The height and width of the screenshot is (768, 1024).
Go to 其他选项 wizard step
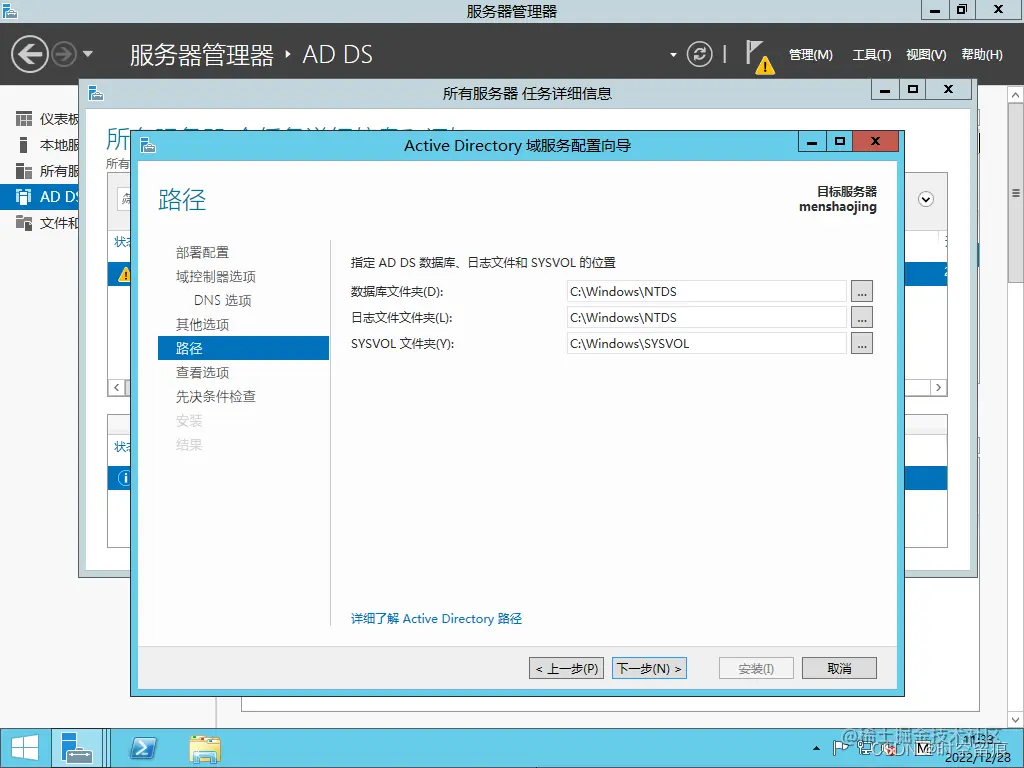(202, 325)
